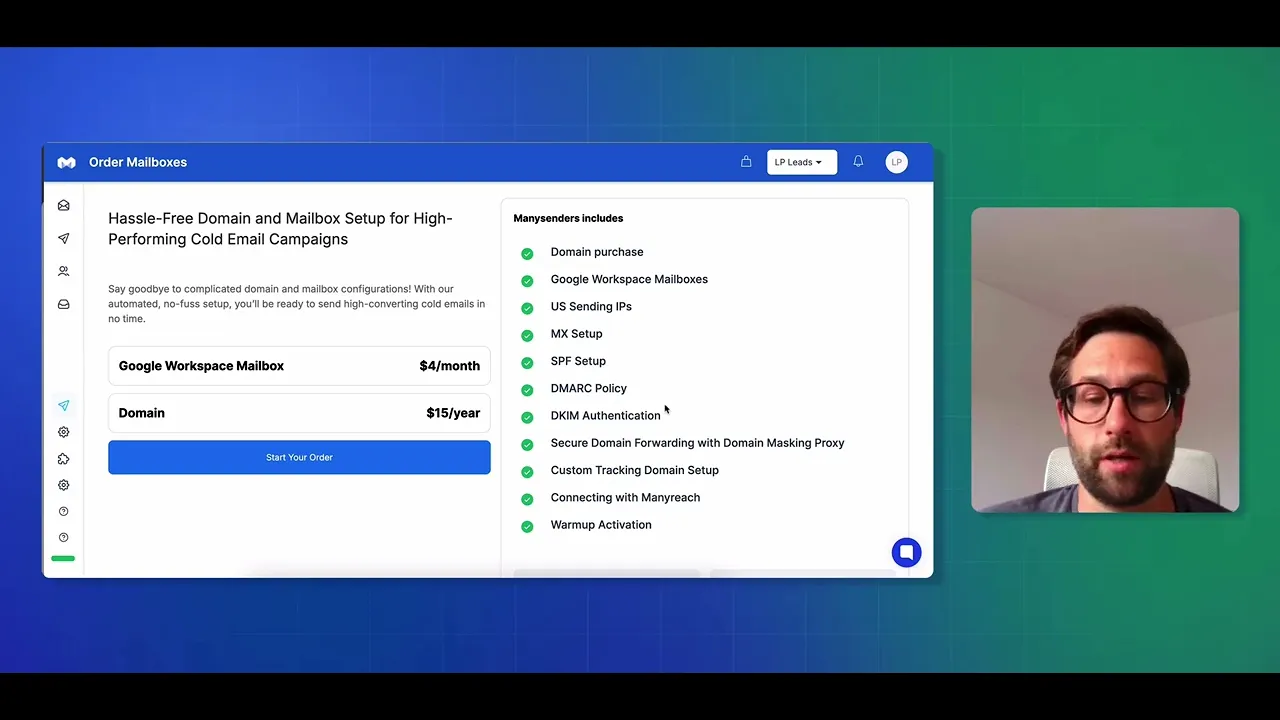This screenshot has width=1280, height=720.
Task: Click the US Sending IPs text
Action: pos(591,306)
